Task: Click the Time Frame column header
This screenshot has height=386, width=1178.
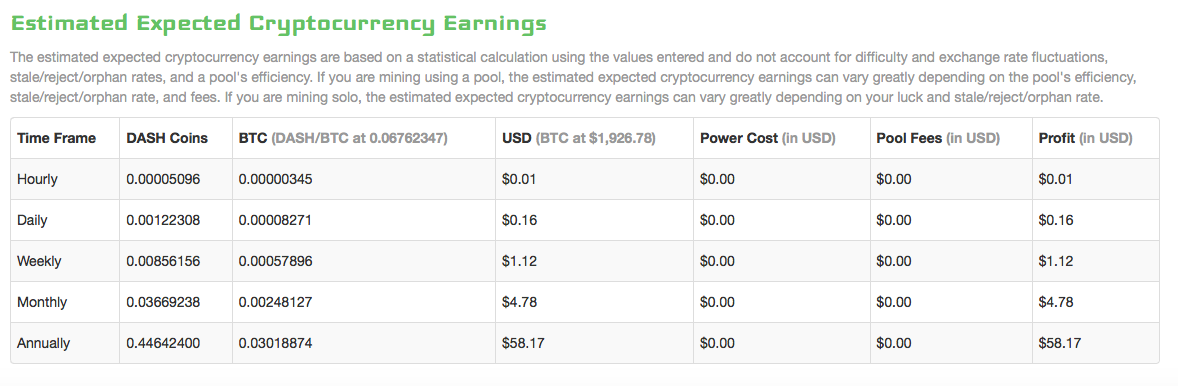Action: point(56,138)
